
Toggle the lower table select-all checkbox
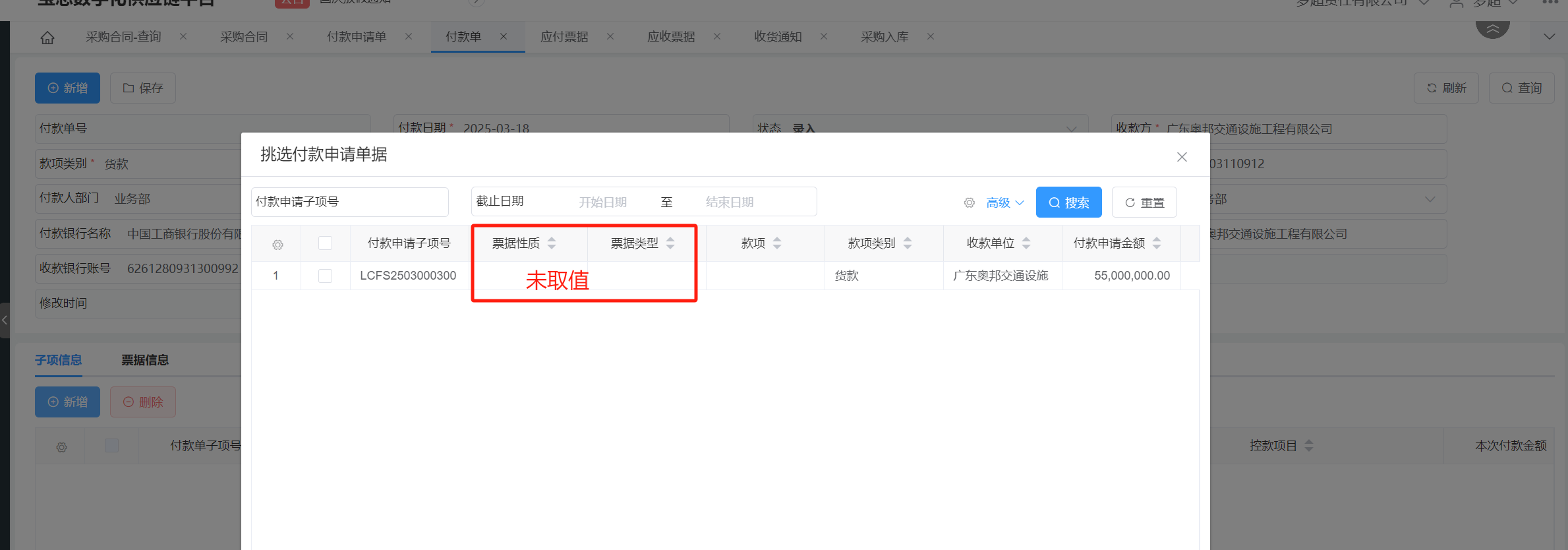coord(112,446)
